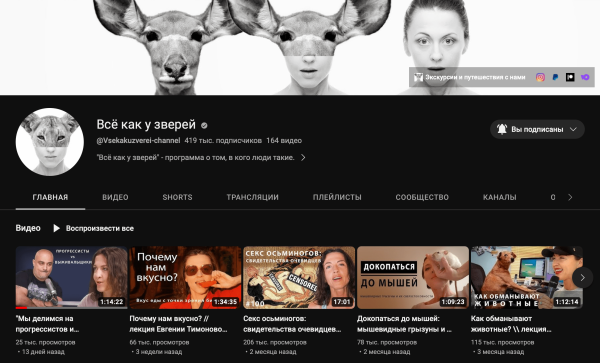Open the SHORTS tab

coord(177,197)
